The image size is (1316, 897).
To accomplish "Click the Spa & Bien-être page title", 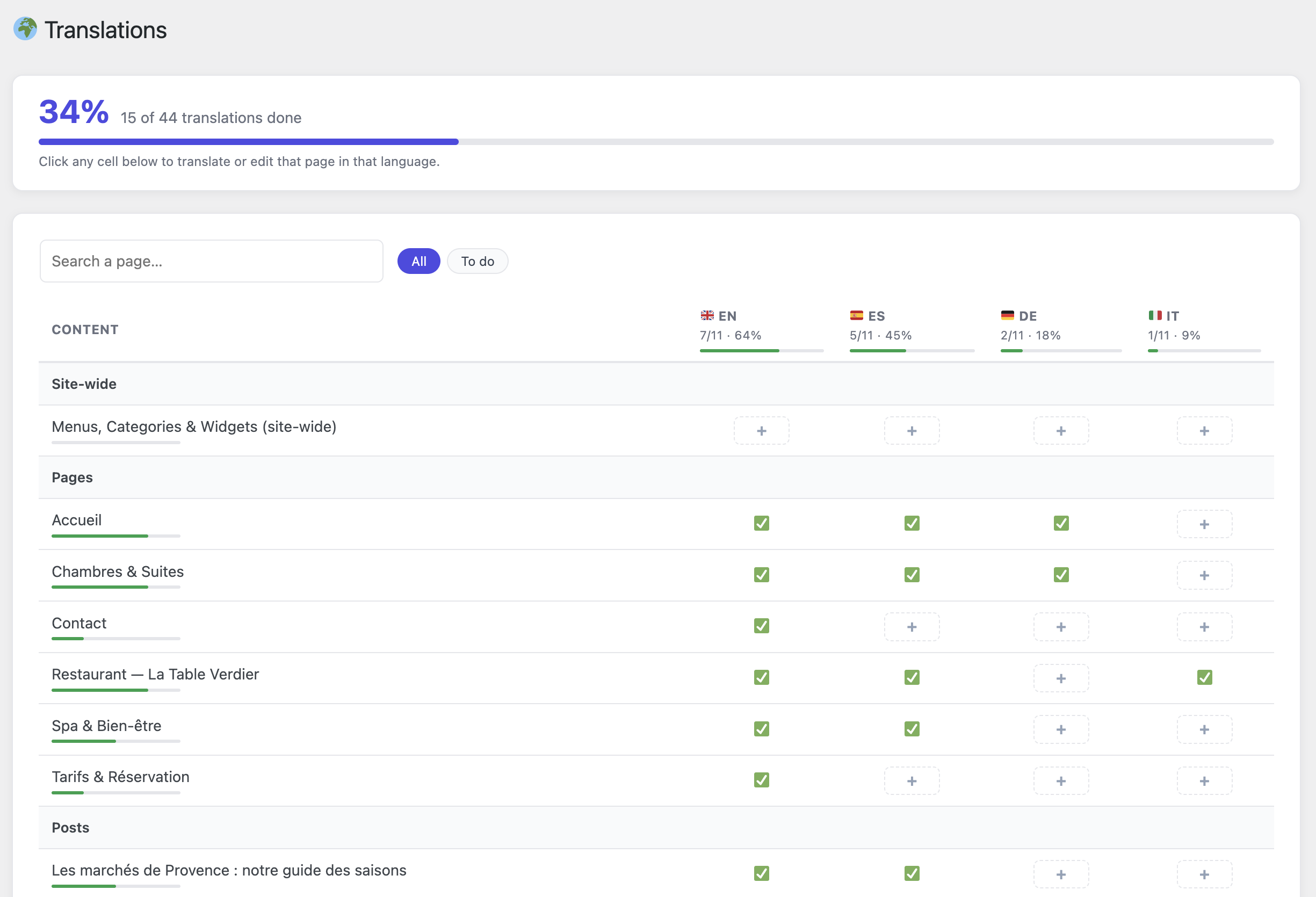I will pyautogui.click(x=106, y=726).
